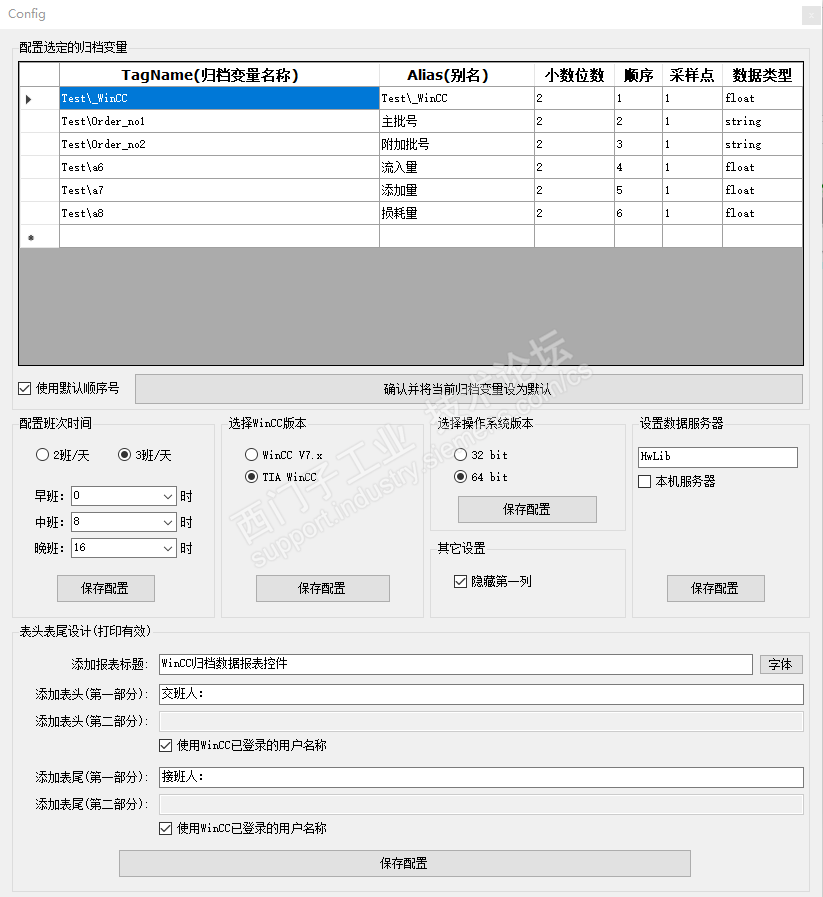Enable the 使用默认顺序号 checkbox
The width and height of the screenshot is (823, 897).
click(24, 389)
